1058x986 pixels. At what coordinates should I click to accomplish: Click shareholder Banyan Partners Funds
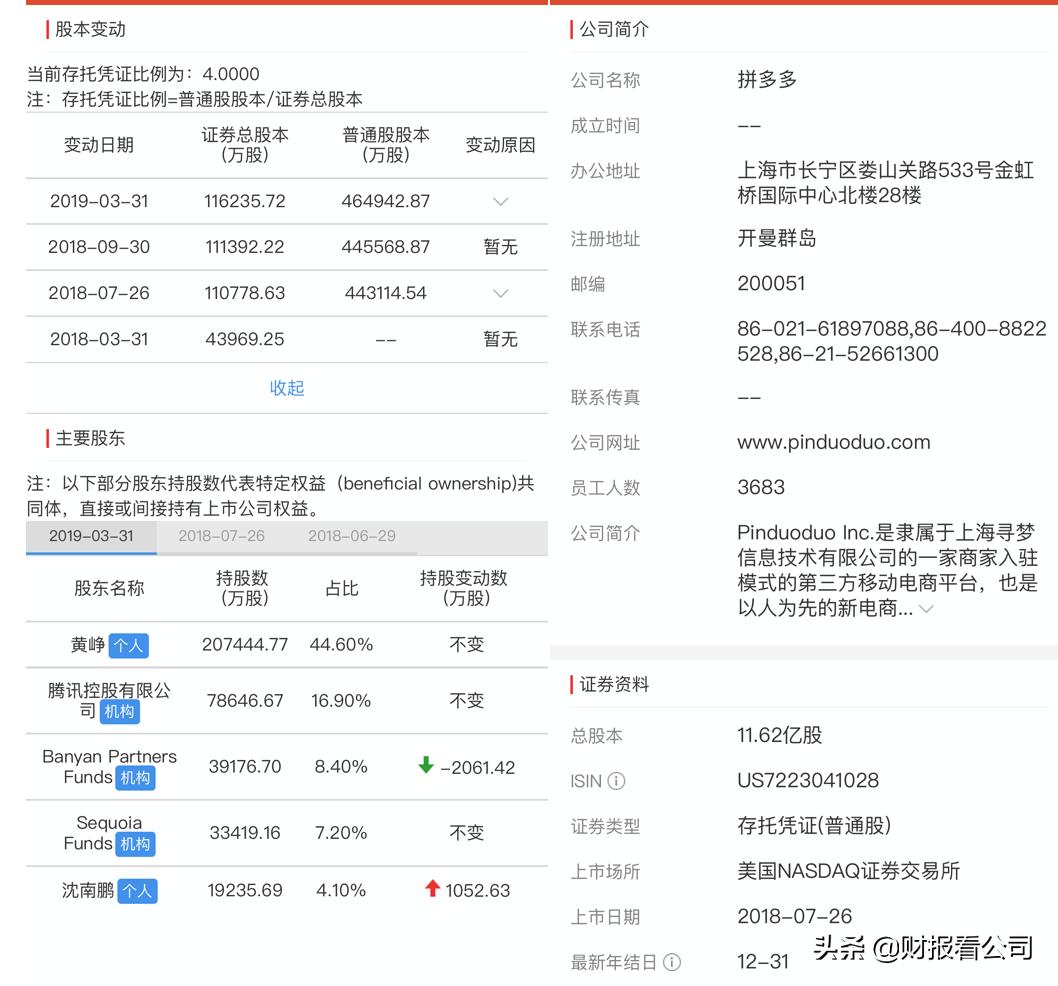click(x=109, y=766)
